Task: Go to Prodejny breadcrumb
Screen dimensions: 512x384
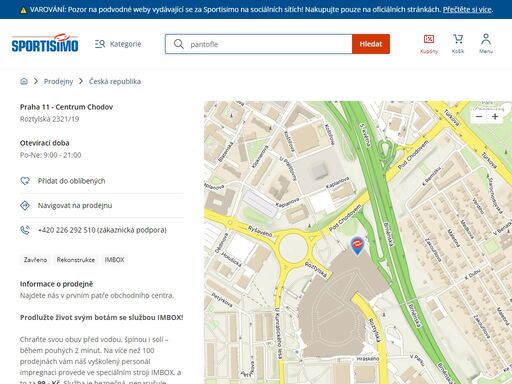Action: (58, 81)
